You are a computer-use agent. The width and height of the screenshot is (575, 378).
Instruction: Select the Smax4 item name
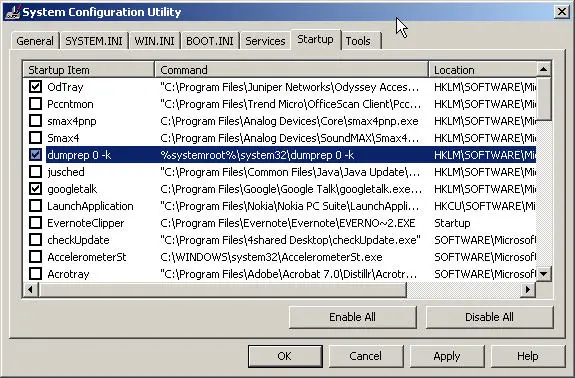63,138
